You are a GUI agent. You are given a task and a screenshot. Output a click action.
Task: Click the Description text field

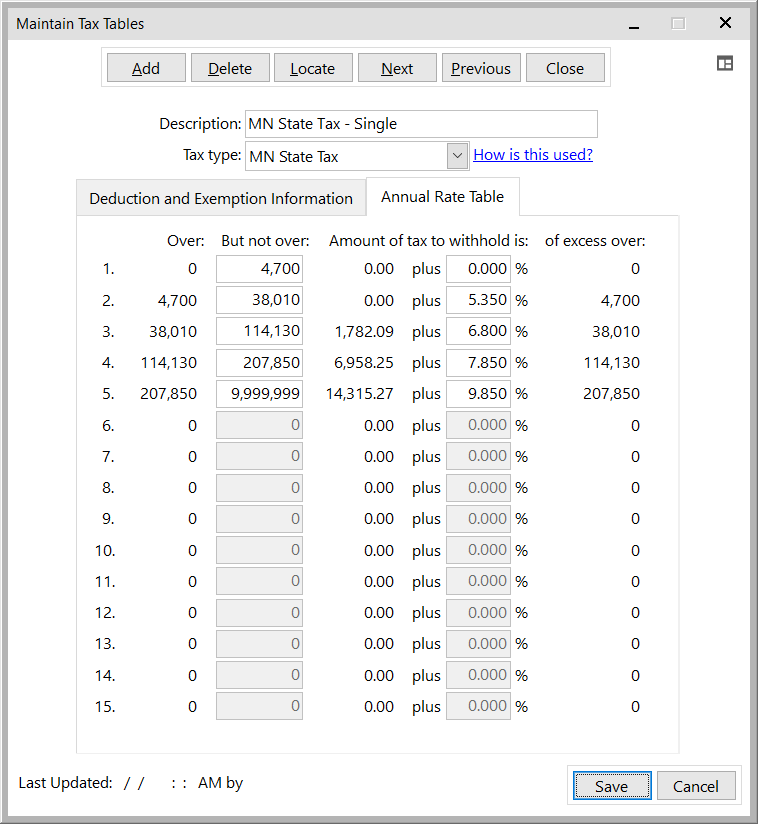point(420,124)
